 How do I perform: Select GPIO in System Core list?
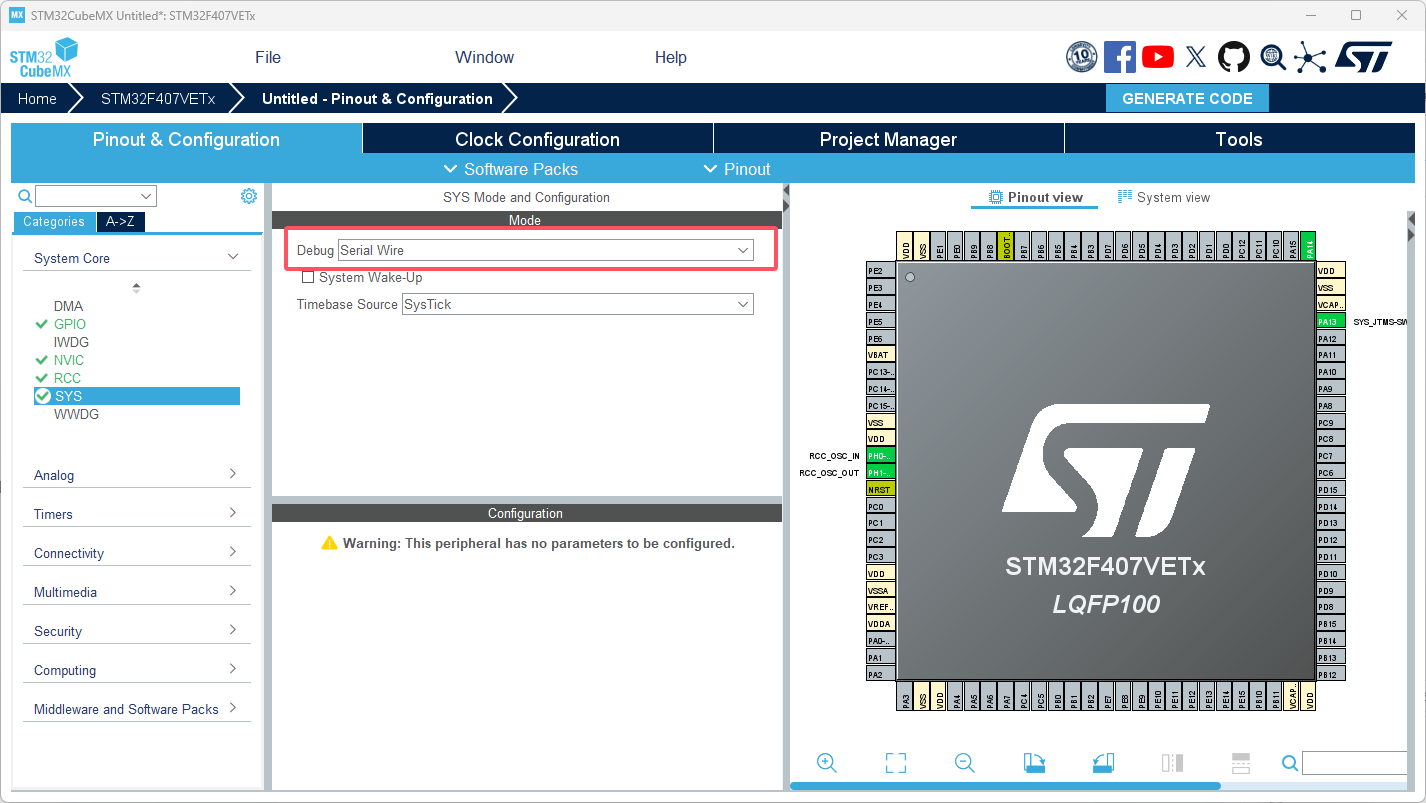[x=70, y=324]
